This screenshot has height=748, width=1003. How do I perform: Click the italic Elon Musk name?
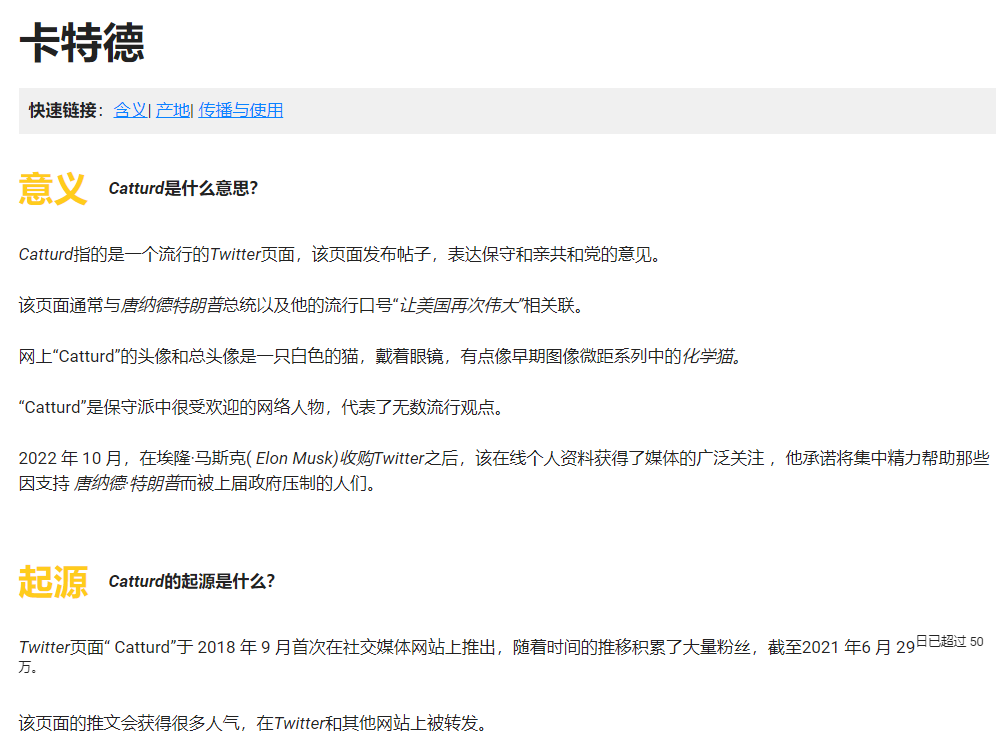click(297, 458)
